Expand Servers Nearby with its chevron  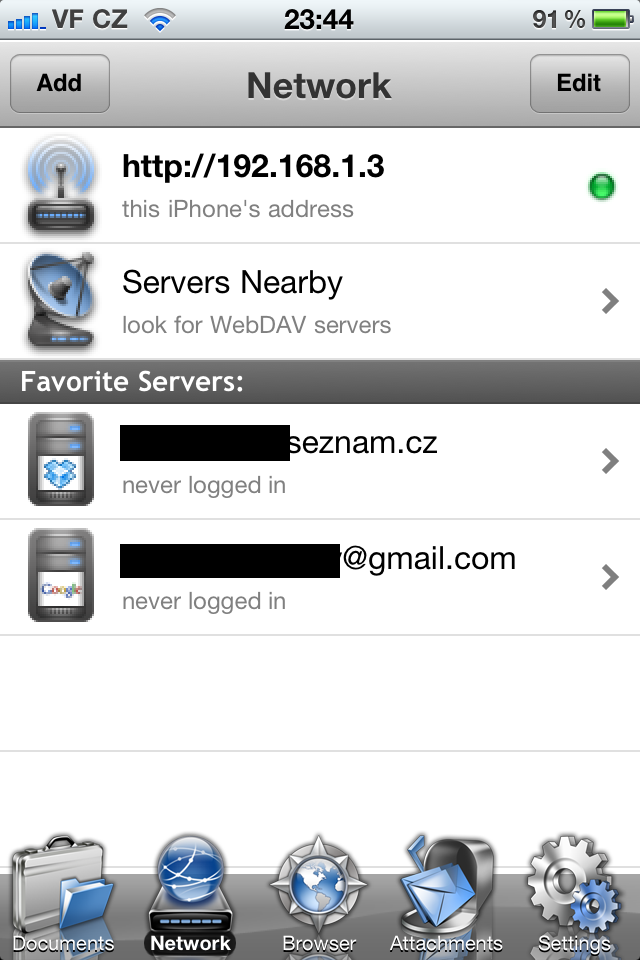click(610, 301)
